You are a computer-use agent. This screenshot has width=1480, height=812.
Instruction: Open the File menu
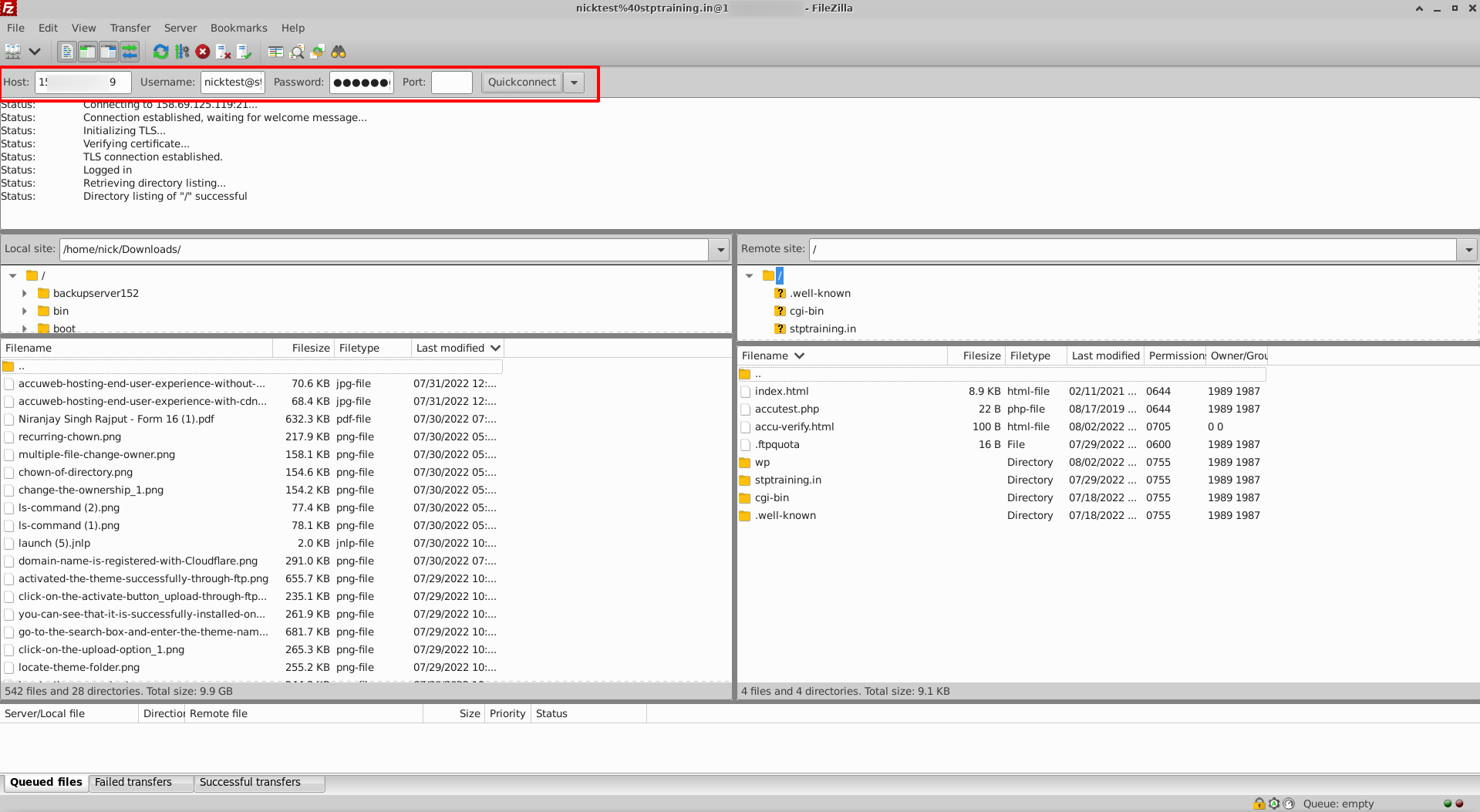pos(15,28)
